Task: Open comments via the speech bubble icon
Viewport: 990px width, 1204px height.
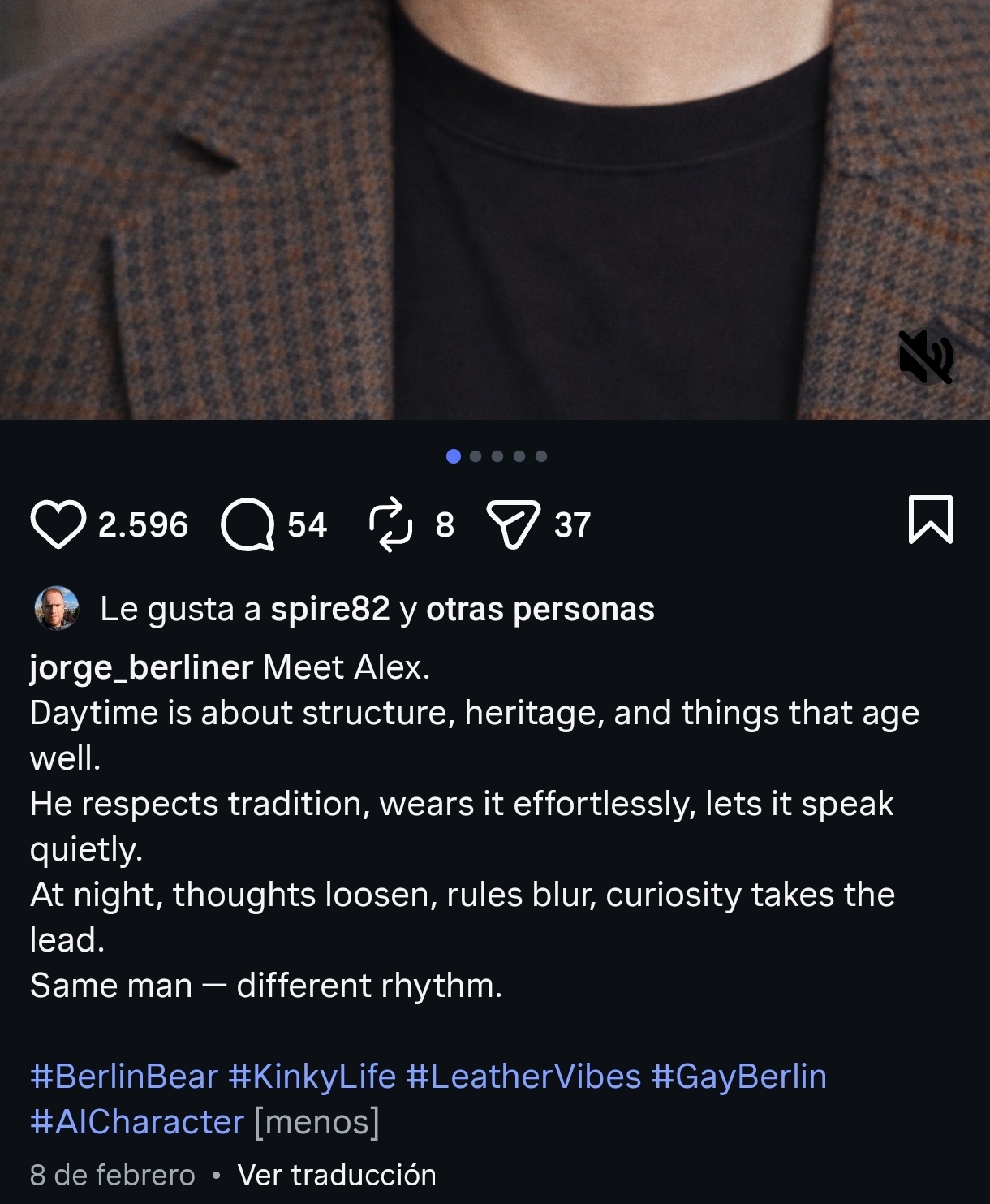Action: coord(247,524)
